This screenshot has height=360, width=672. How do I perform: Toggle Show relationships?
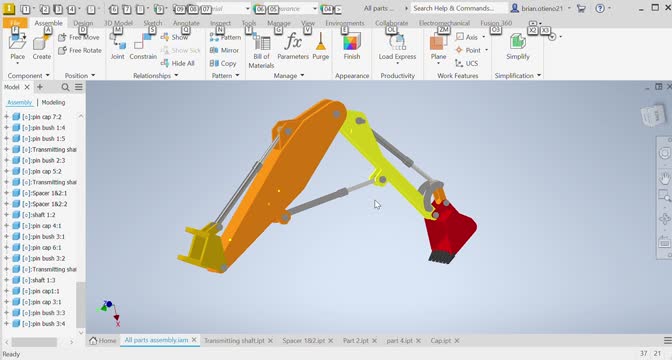click(x=174, y=37)
